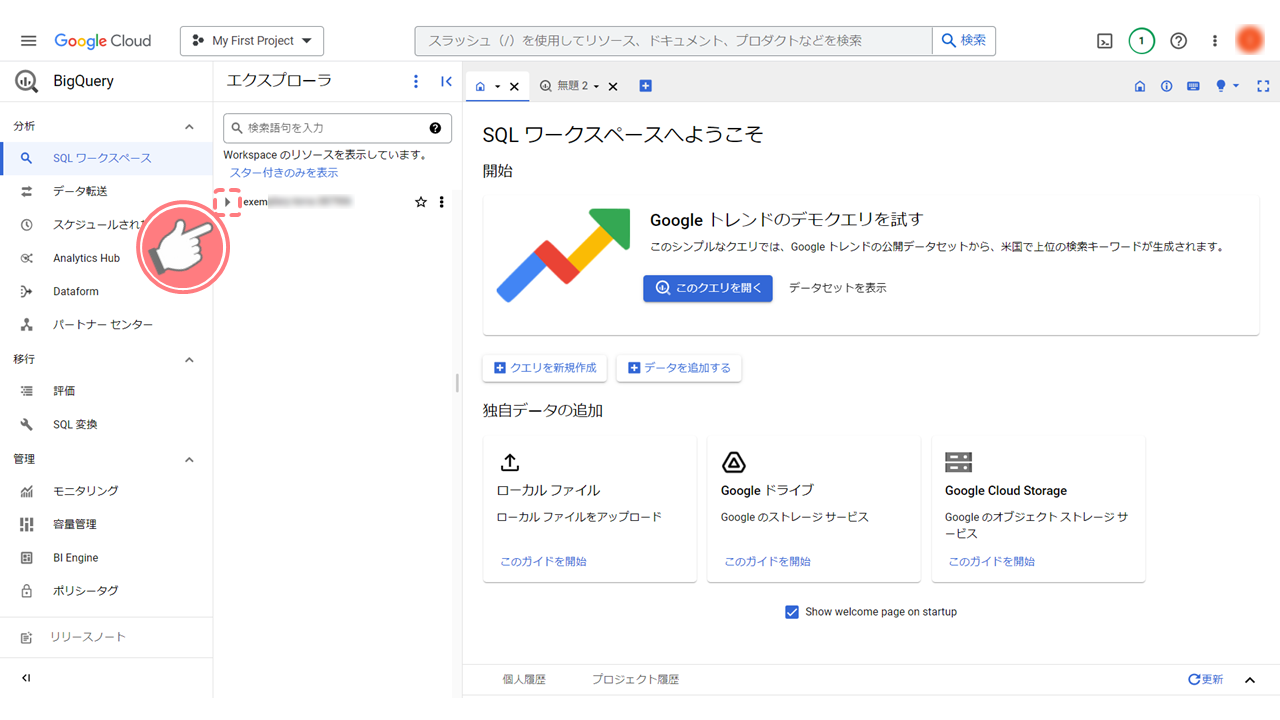Viewport: 1280px width, 720px height.
Task: Open the 無題 2 tab dropdown arrow
Action: (x=596, y=87)
